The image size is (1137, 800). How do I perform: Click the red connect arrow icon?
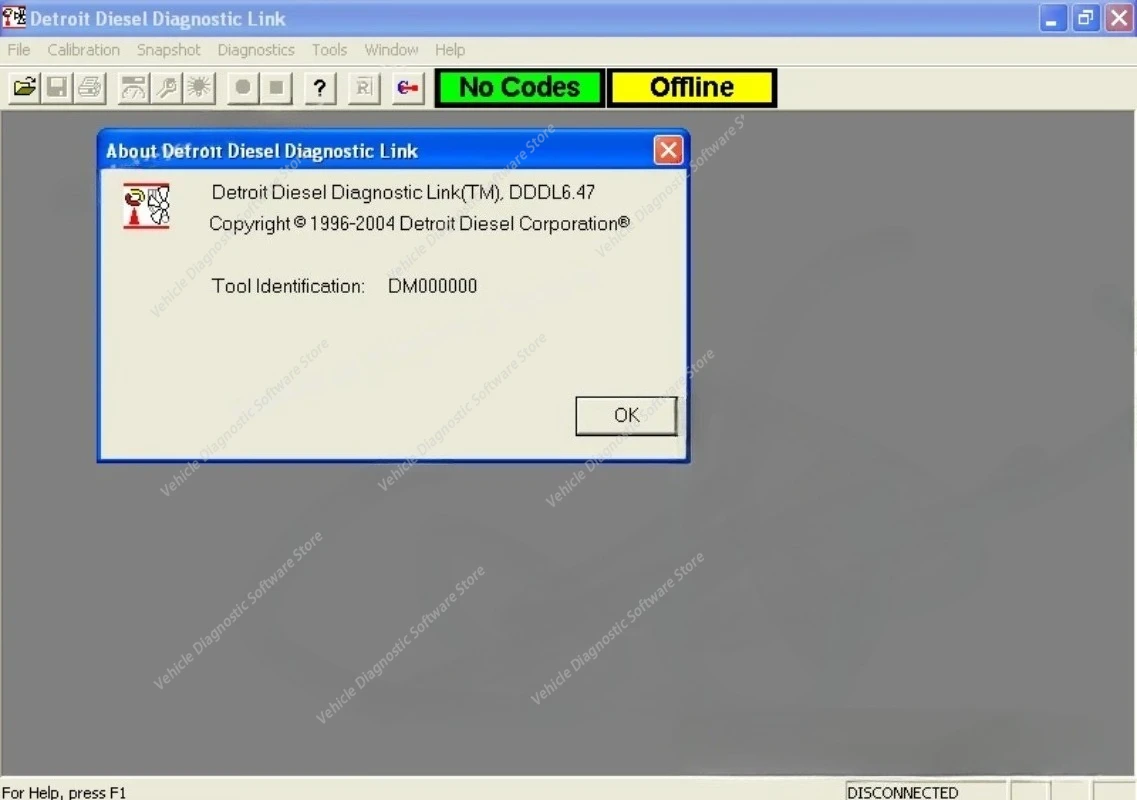click(408, 88)
